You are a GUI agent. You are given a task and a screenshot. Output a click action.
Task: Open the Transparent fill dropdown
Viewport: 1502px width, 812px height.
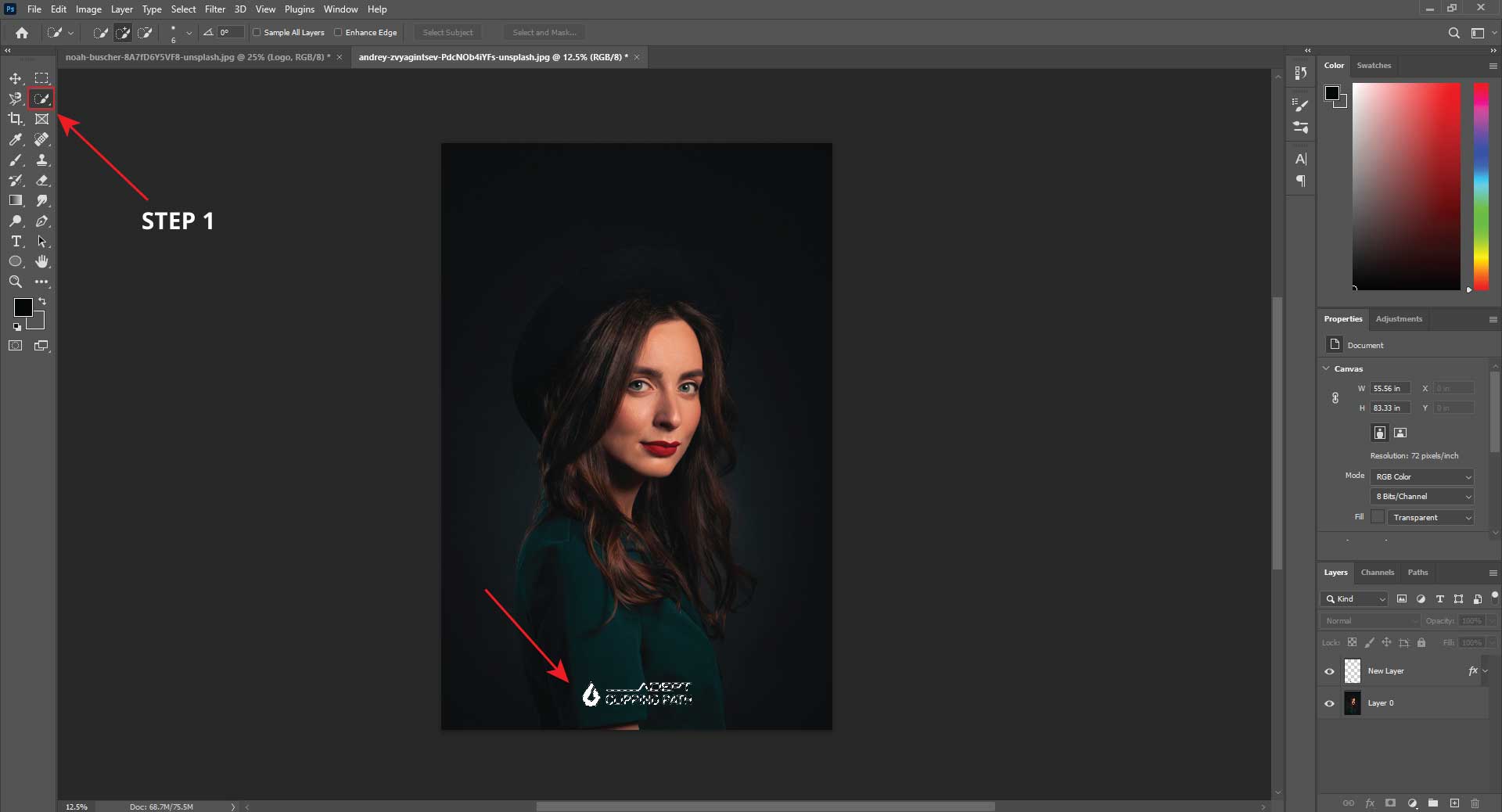(1431, 517)
